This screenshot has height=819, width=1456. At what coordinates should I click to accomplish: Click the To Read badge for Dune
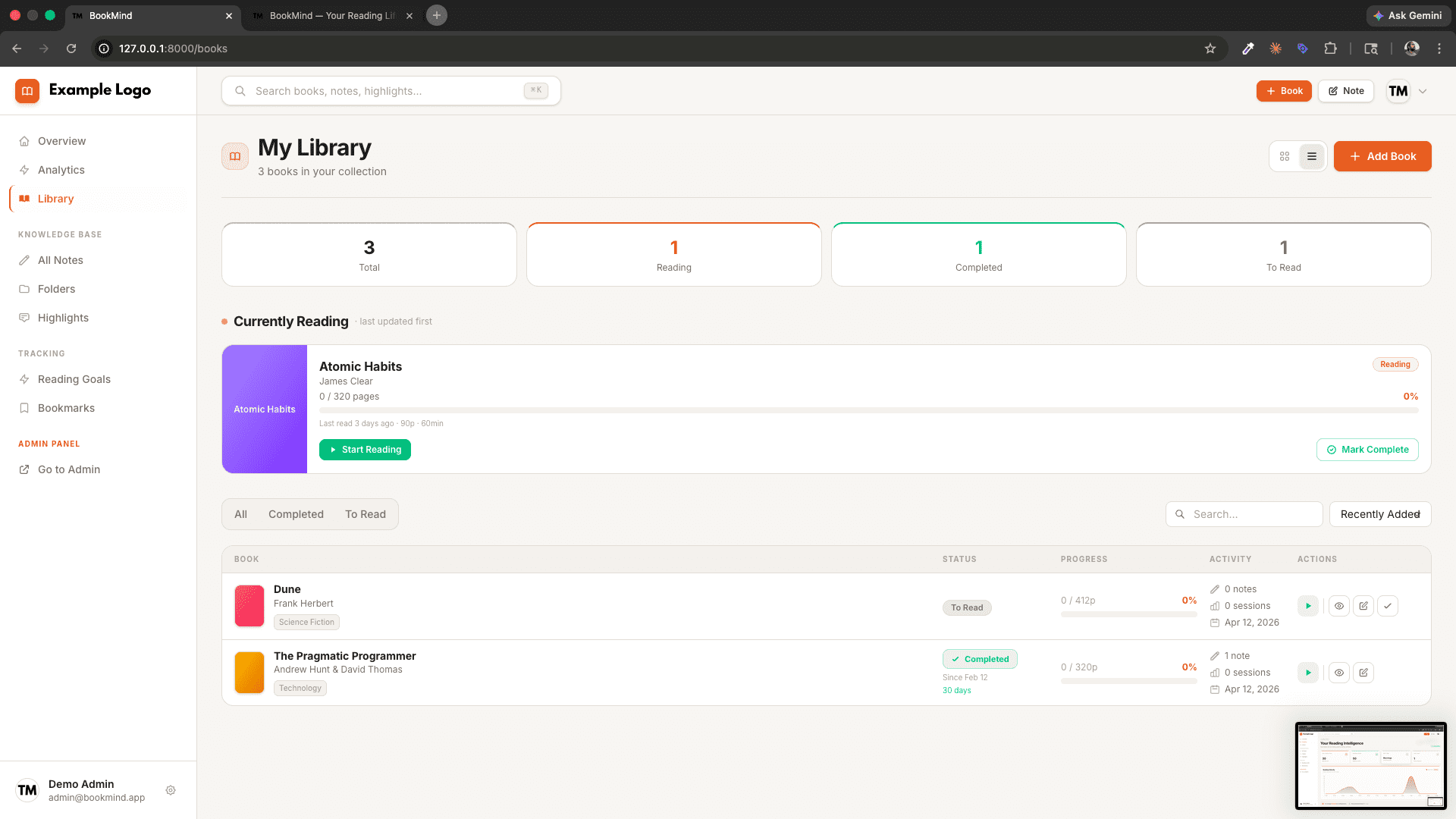967,607
